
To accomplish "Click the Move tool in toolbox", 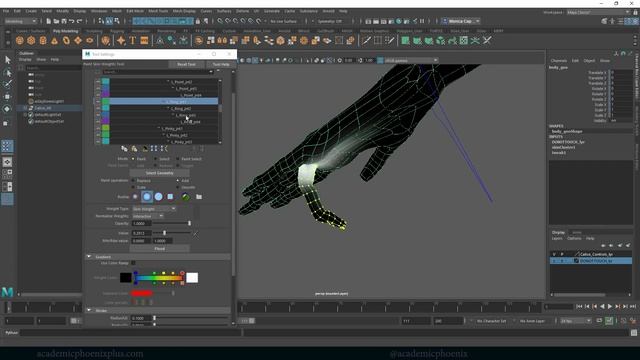I will pyautogui.click(x=7, y=97).
